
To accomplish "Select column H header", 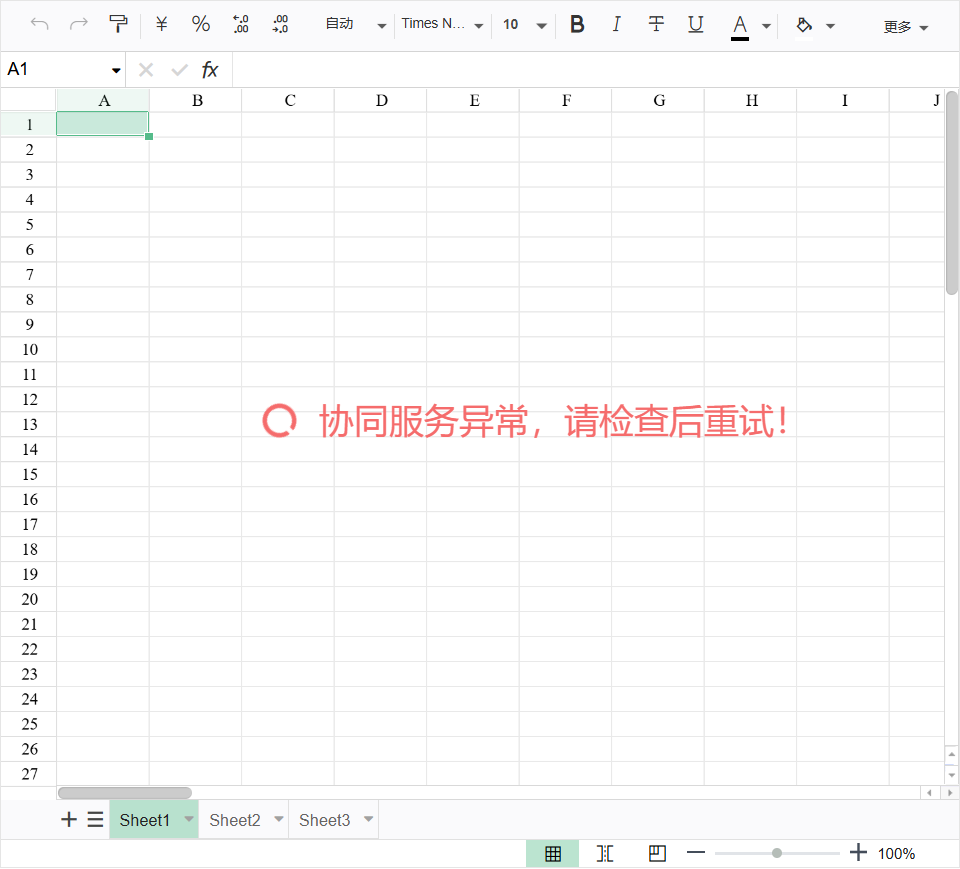I will pyautogui.click(x=751, y=100).
